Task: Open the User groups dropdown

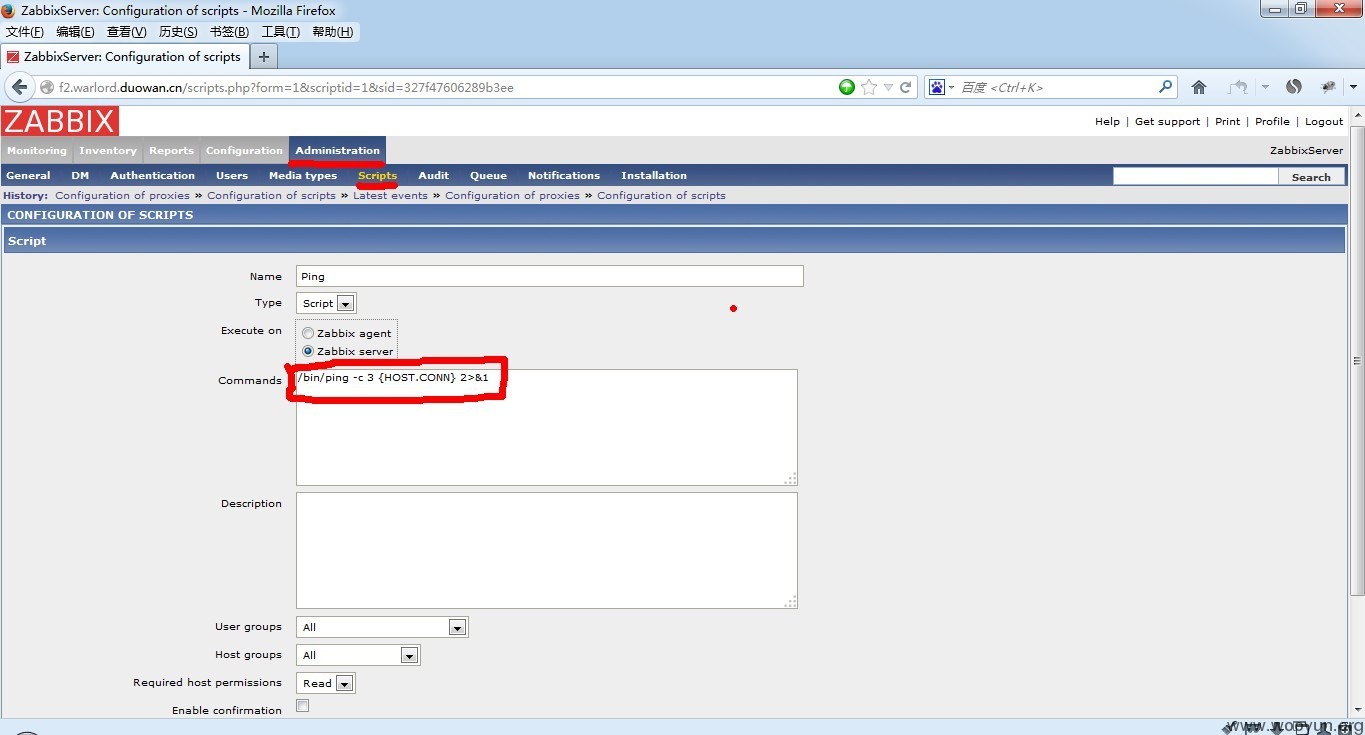Action: click(382, 627)
